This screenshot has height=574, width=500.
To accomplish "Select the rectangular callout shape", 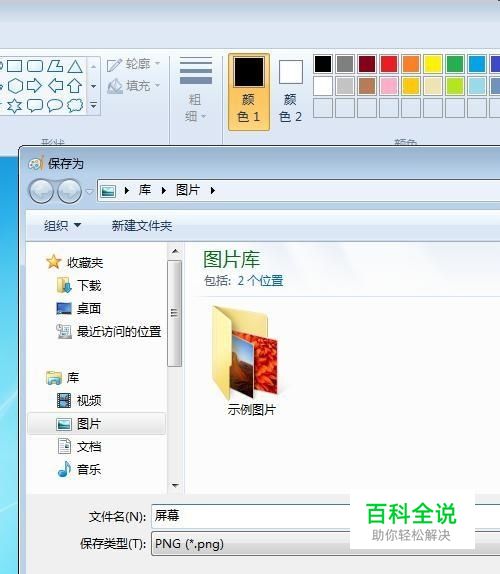I will click(35, 106).
